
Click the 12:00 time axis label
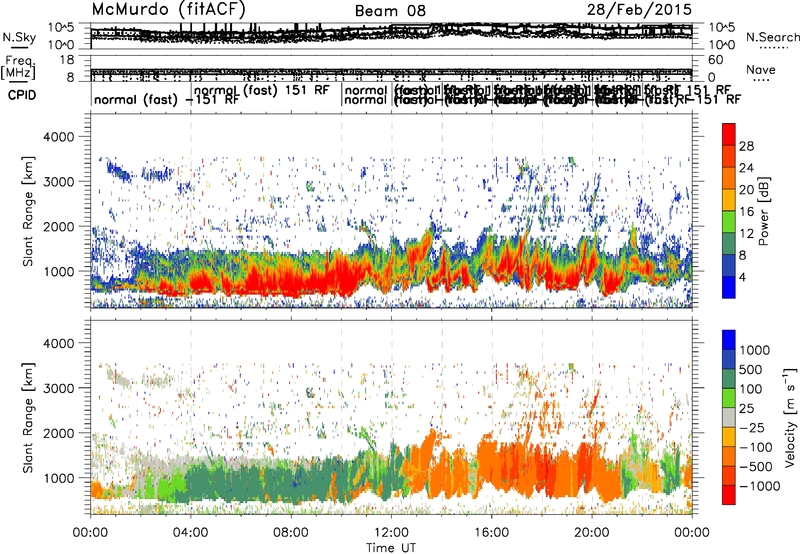pos(391,533)
